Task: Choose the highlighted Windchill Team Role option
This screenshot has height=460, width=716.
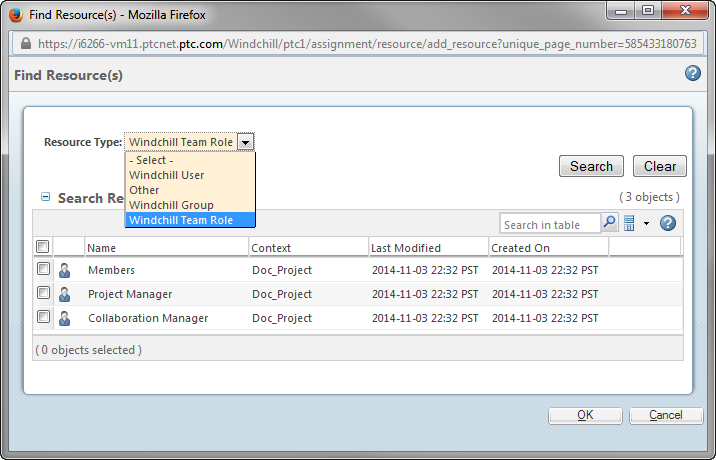Action: click(190, 220)
